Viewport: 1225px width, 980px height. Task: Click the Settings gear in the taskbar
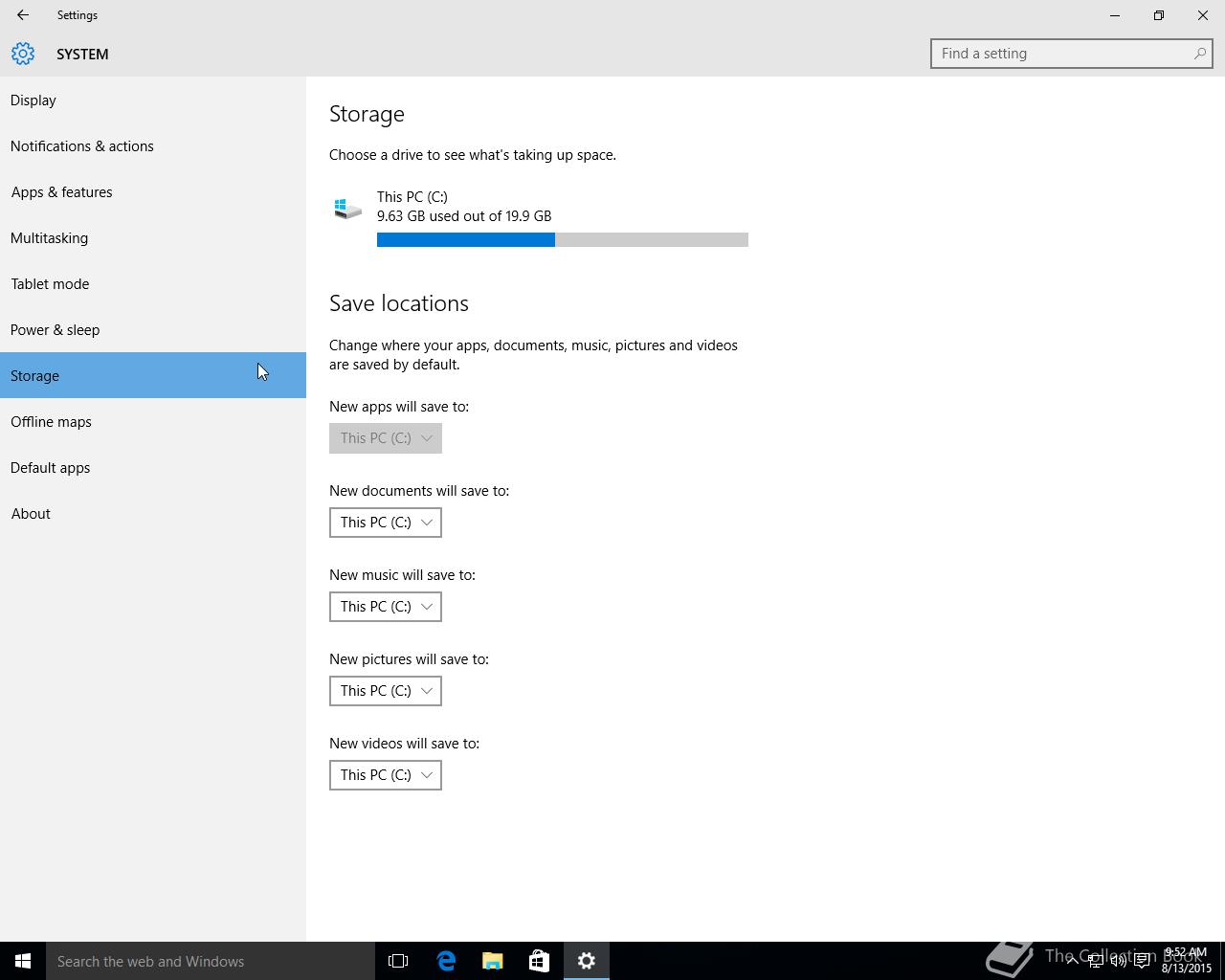[x=587, y=961]
